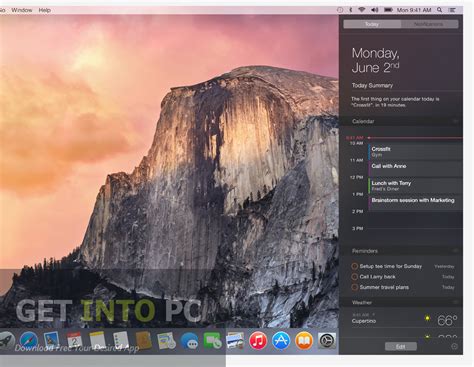Open the App Store dock icon
This screenshot has width=474, height=367.
(281, 341)
